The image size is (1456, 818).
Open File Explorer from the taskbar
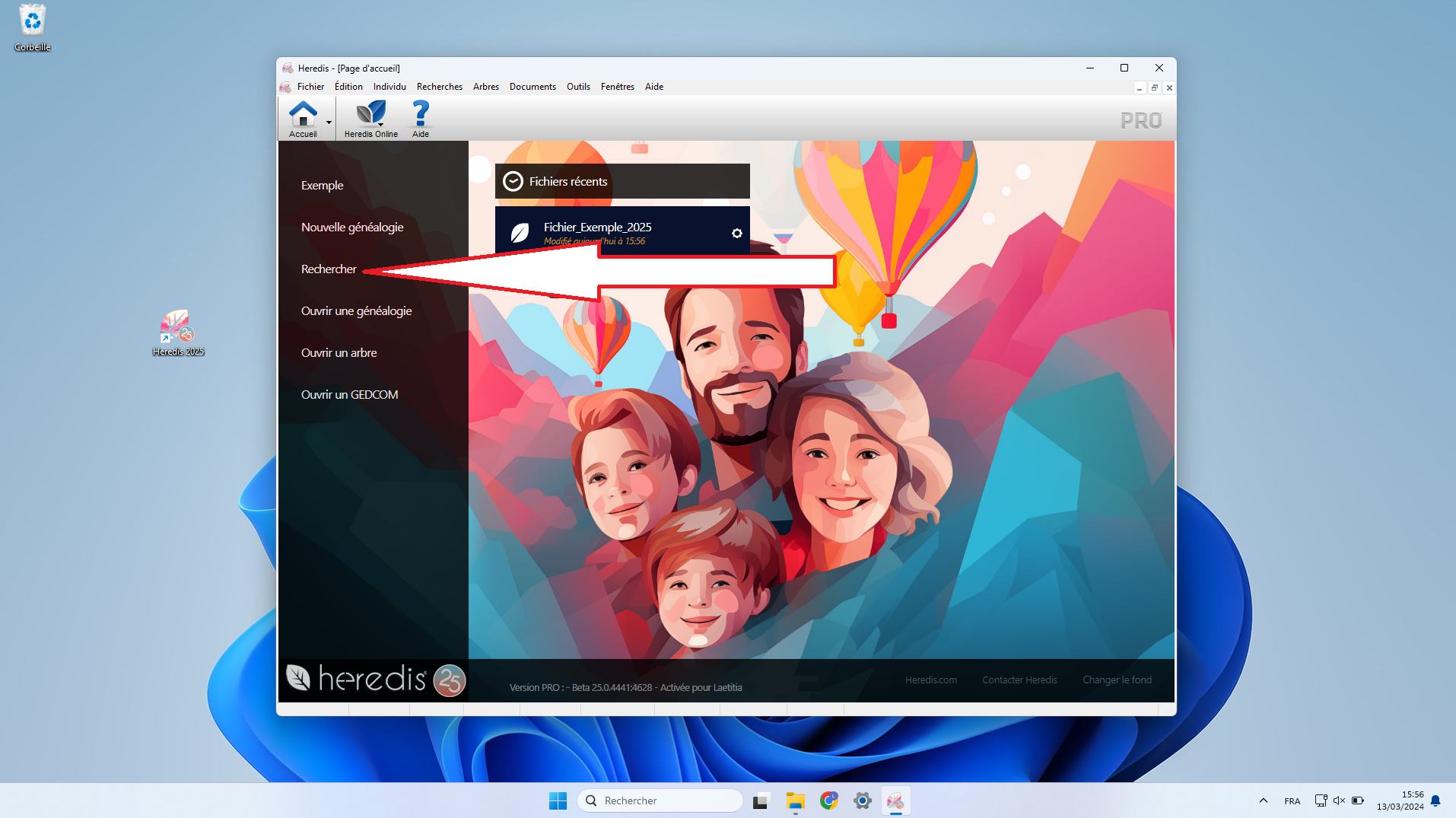[795, 800]
